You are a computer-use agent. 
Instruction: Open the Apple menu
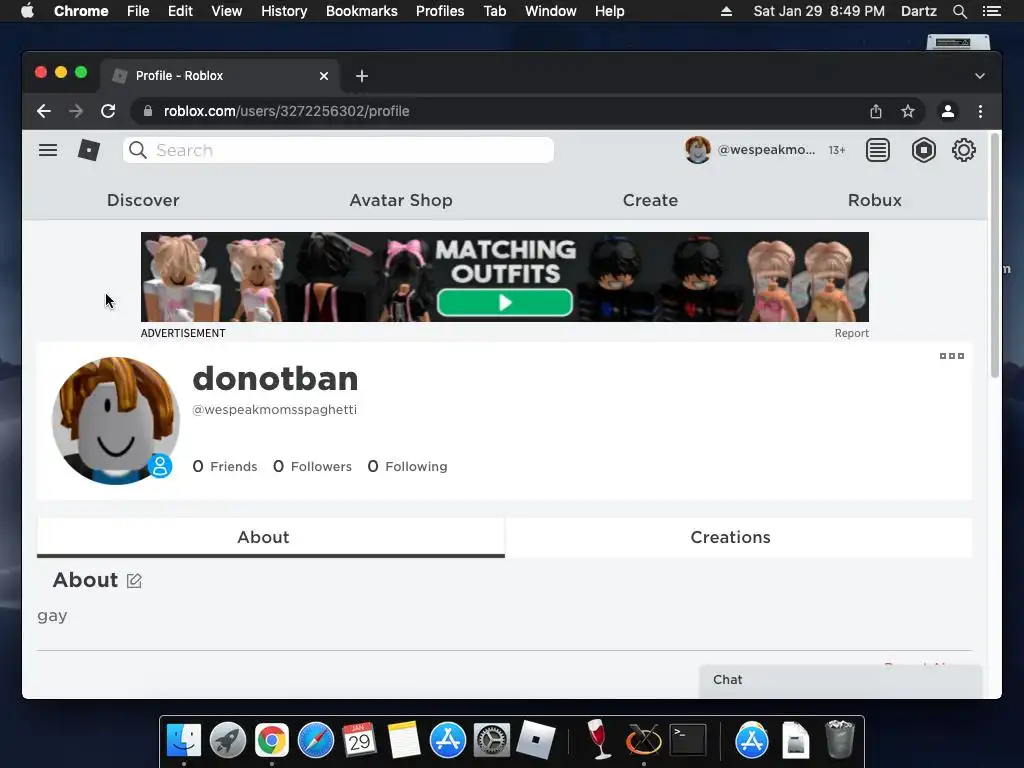[x=27, y=11]
